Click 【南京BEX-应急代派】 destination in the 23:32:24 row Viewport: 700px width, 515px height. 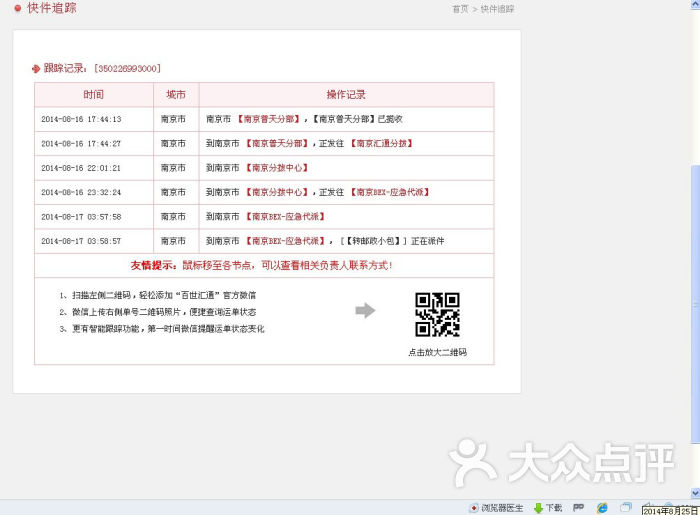coord(390,192)
